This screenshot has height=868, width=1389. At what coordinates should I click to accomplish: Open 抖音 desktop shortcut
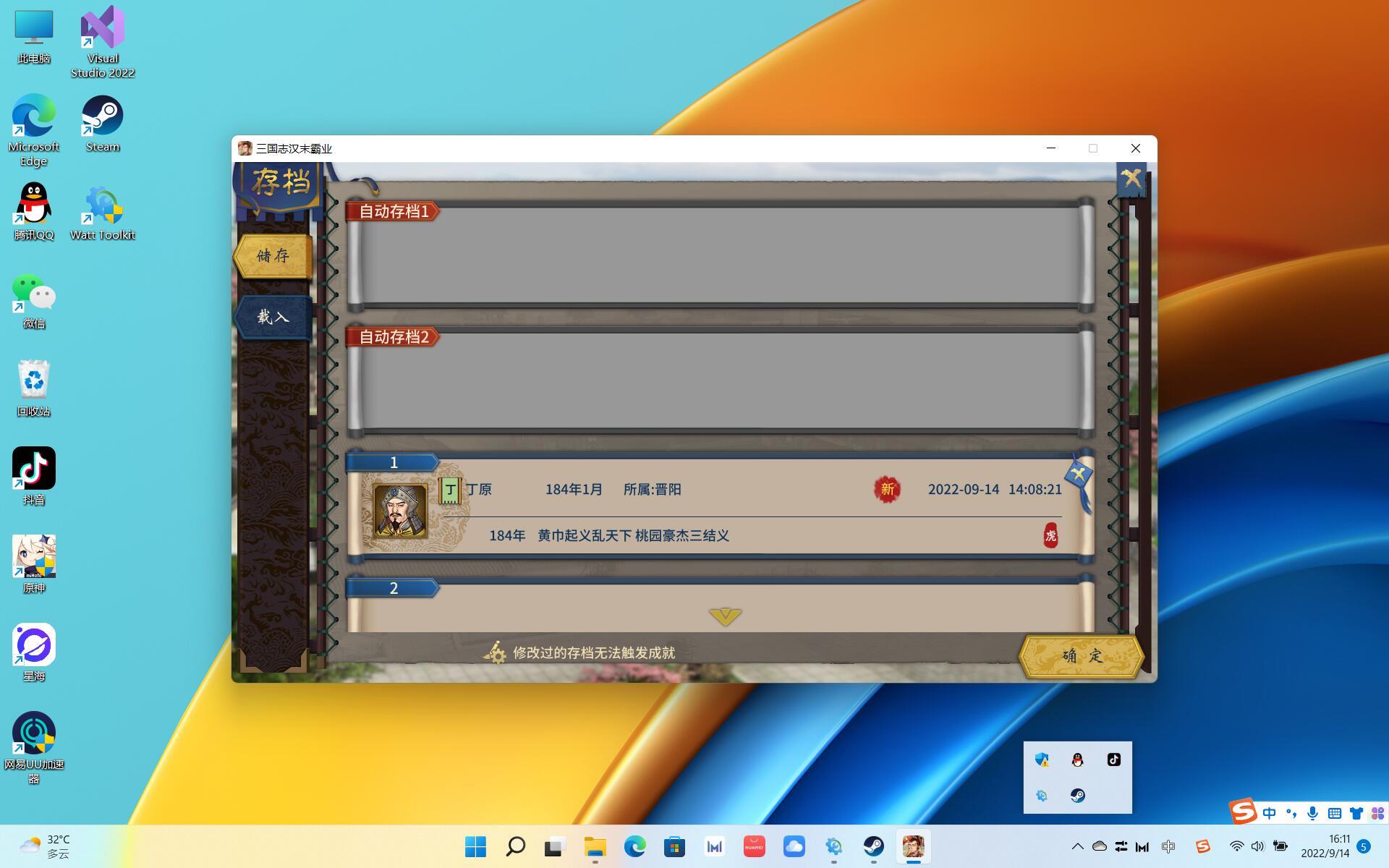(x=34, y=476)
